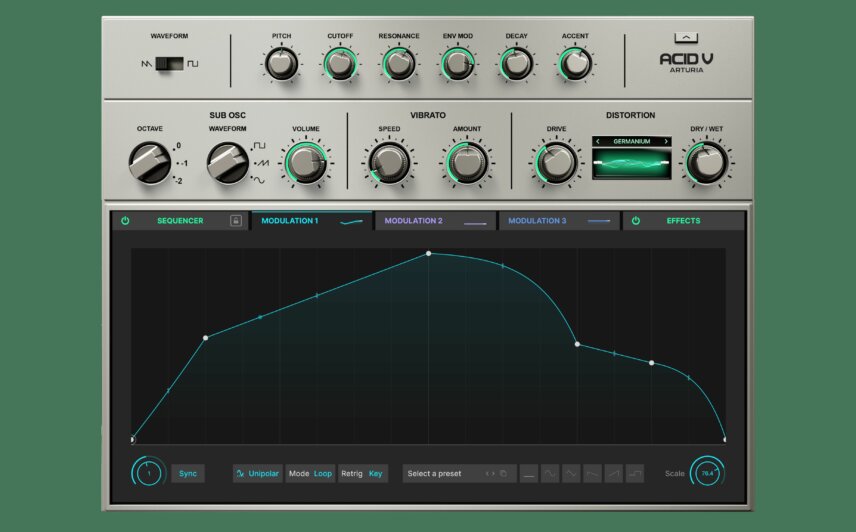Open the Mode Loop dropdown
856x532 pixels.
(x=310, y=474)
